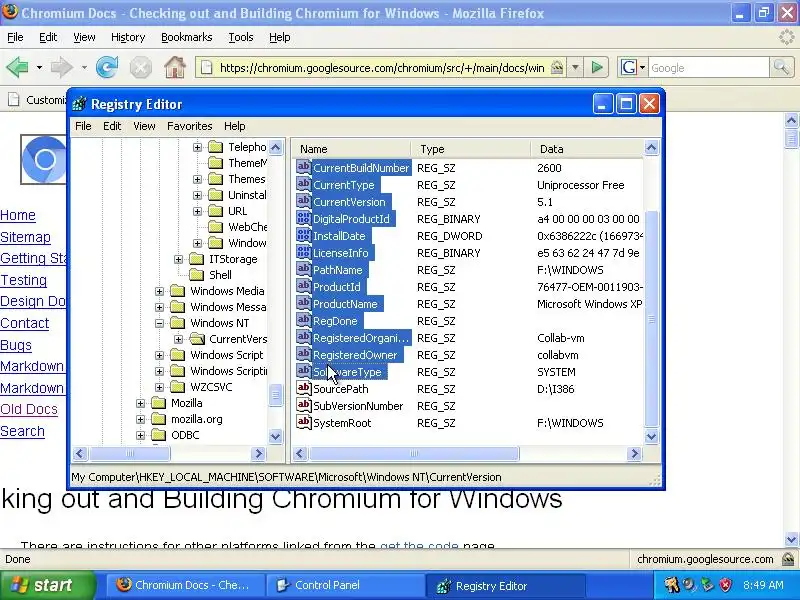Switch to Control Panel taskbar button

(x=345, y=585)
